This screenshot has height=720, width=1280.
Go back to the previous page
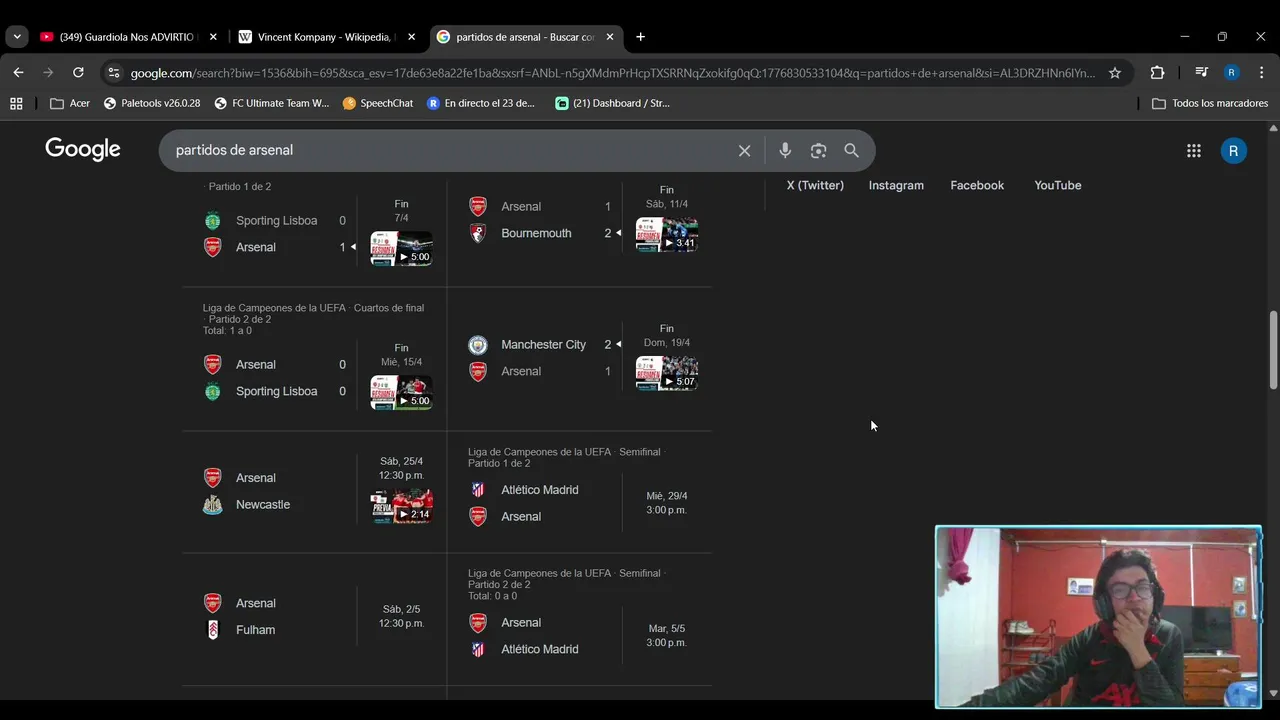[18, 73]
